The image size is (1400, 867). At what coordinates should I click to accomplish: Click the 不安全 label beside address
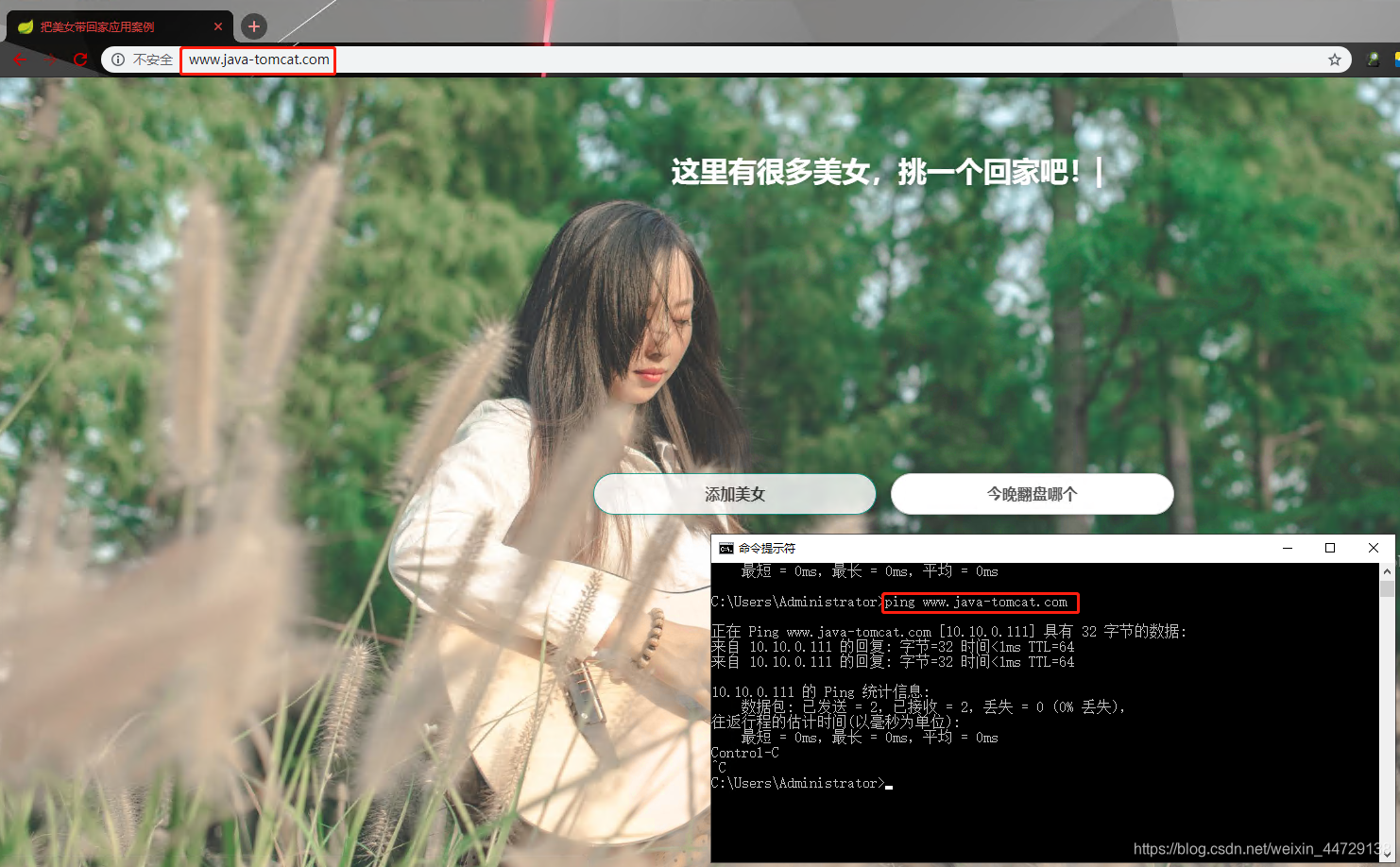[153, 59]
